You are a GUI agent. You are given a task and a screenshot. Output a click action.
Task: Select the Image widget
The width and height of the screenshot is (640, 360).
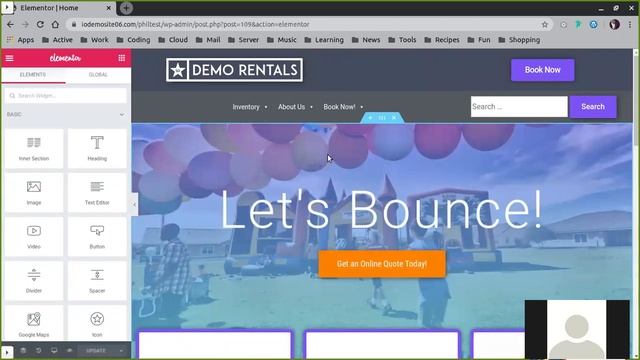coord(34,193)
